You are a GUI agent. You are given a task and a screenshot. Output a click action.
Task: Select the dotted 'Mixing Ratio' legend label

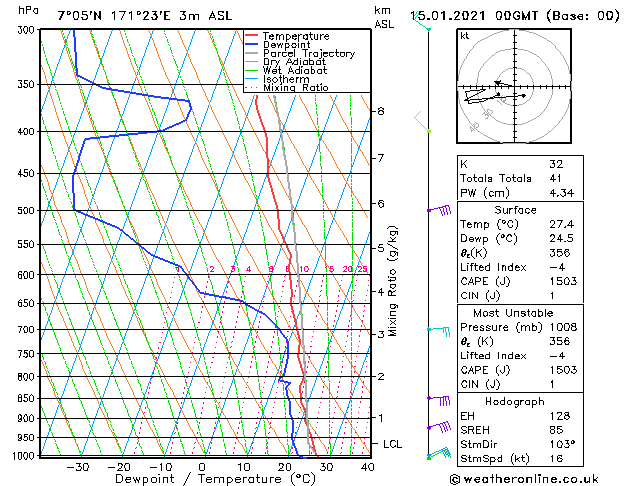296,87
